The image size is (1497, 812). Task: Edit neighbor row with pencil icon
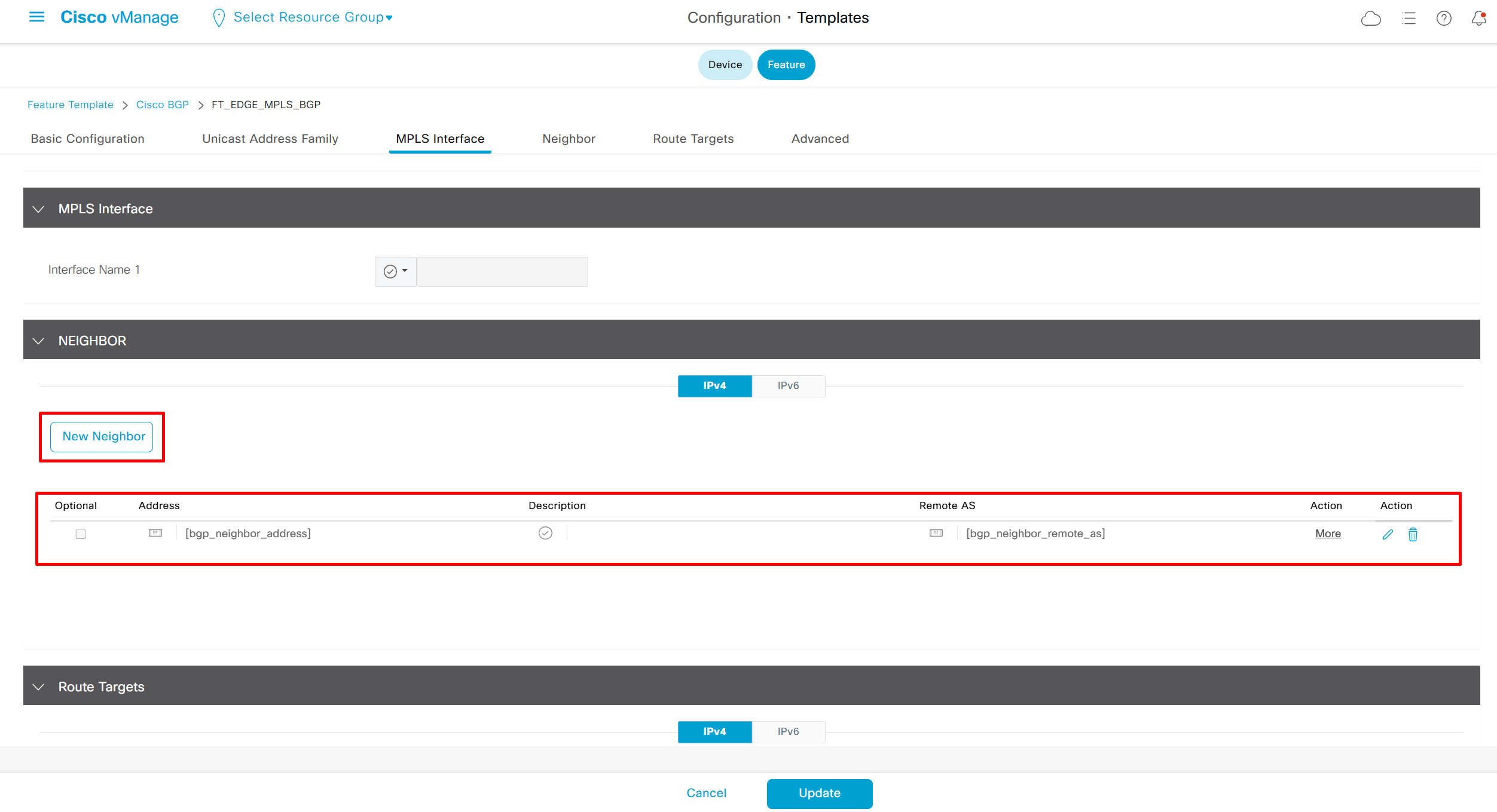pyautogui.click(x=1388, y=534)
